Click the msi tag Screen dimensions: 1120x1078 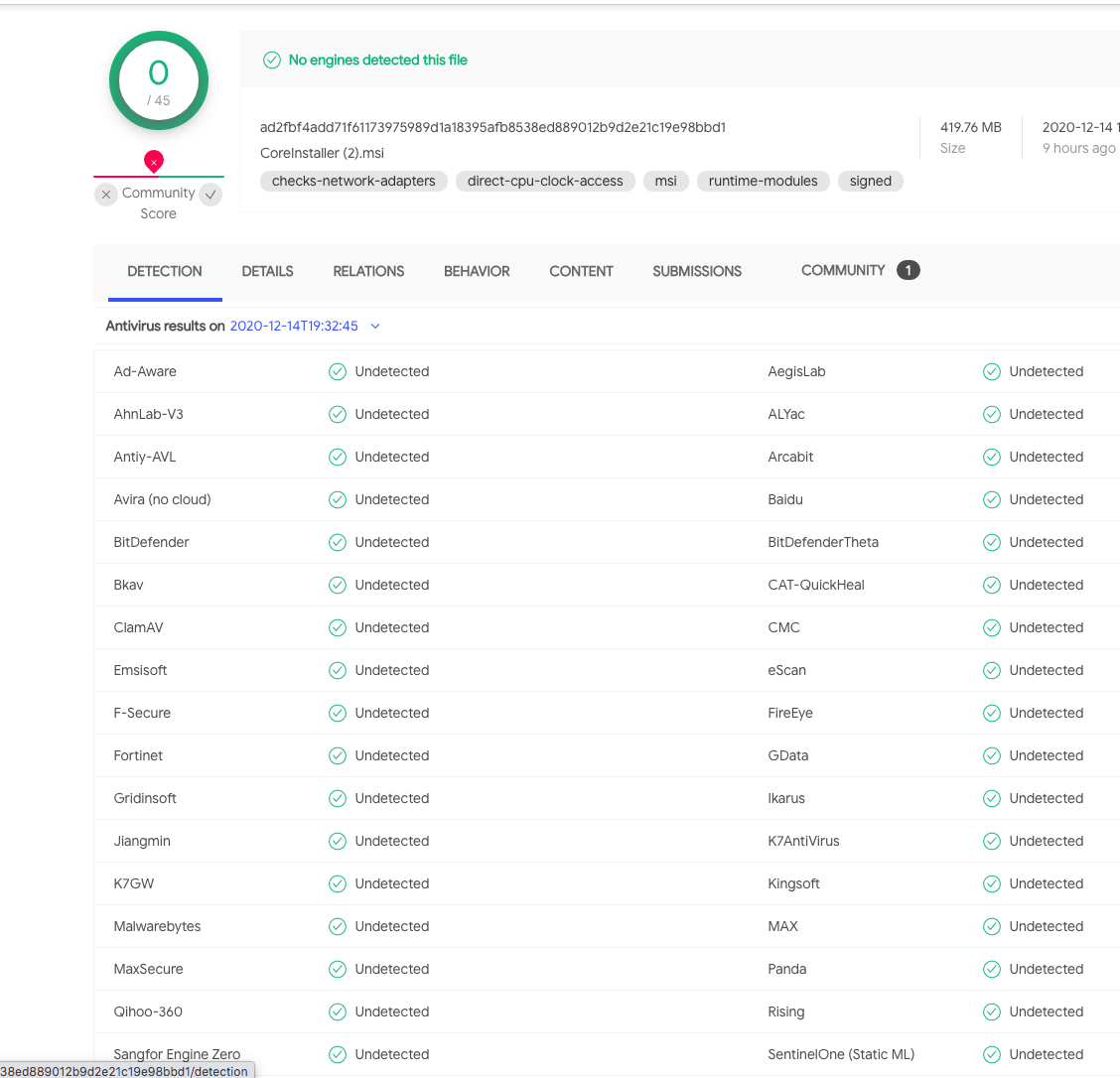click(665, 182)
